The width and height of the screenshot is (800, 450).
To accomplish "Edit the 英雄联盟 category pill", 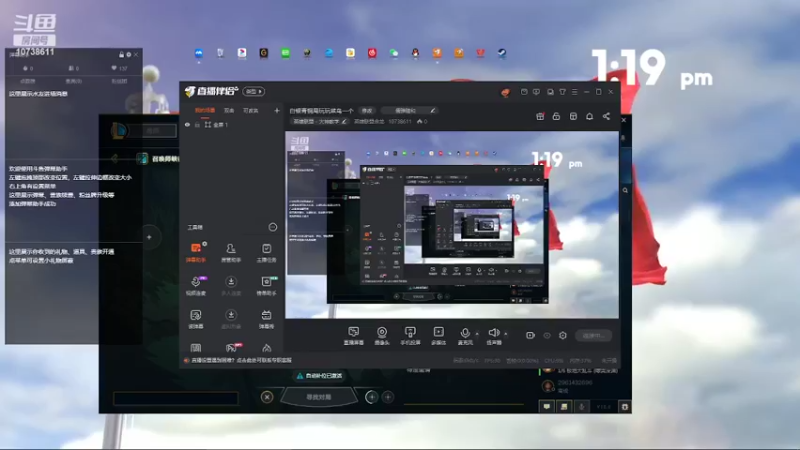I will click(320, 121).
